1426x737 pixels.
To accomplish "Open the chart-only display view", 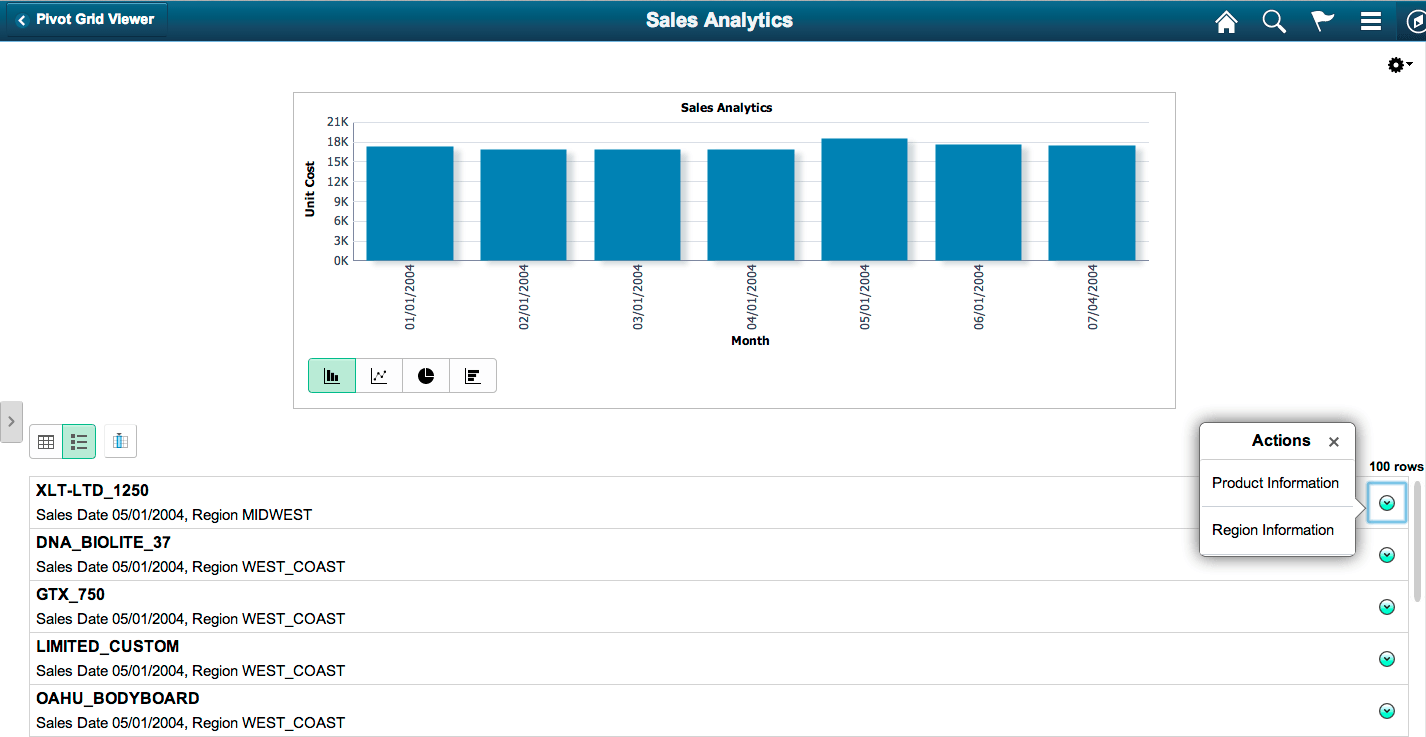I will [x=120, y=441].
